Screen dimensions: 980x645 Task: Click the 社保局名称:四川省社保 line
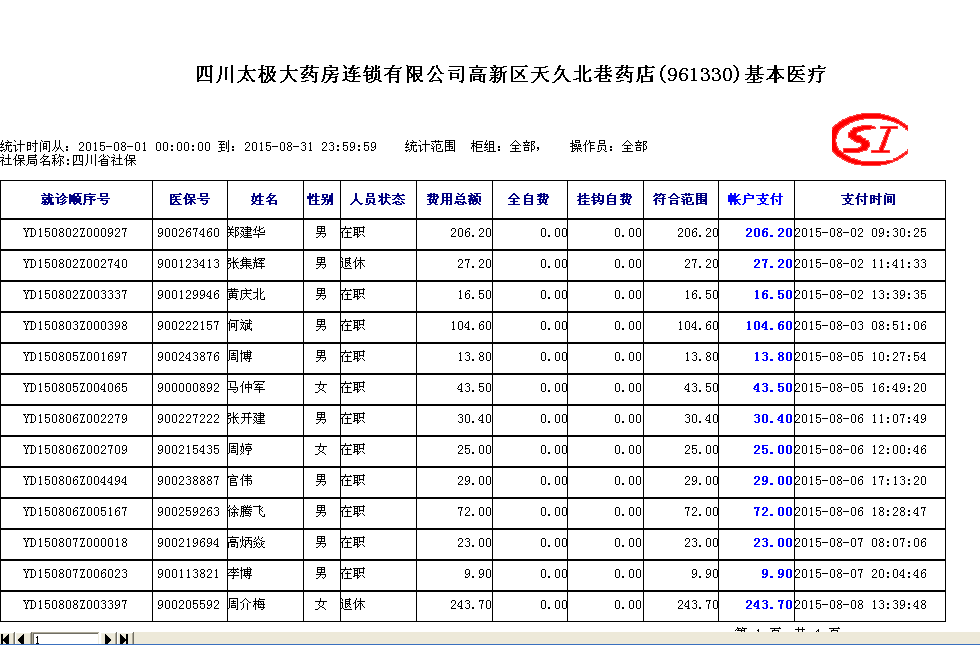68,161
